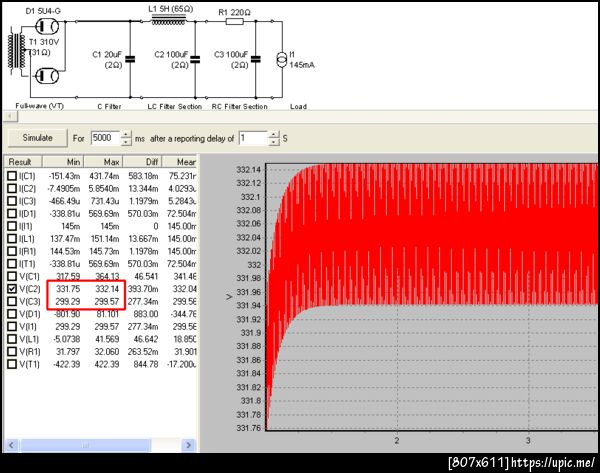
Task: Select the C2 100uF capacitor symbol
Action: click(195, 59)
